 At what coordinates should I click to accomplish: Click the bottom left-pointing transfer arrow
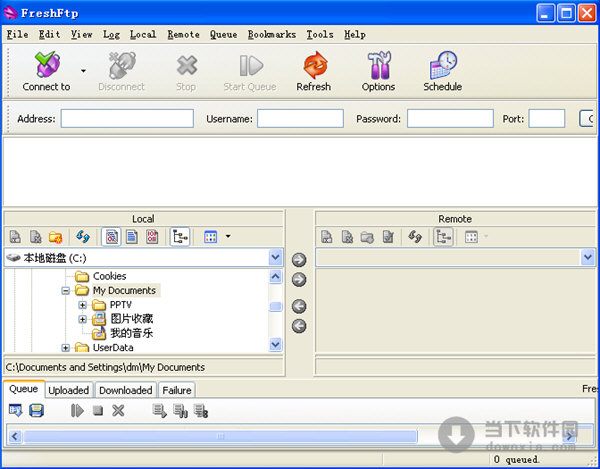299,326
